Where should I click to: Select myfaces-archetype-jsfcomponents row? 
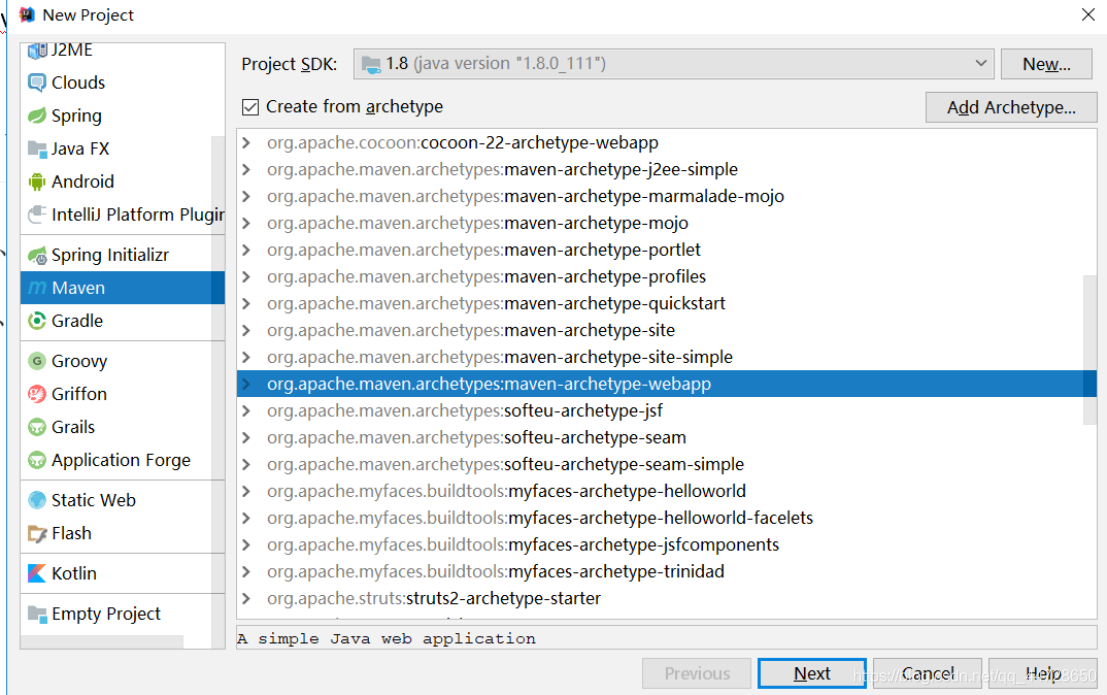tap(666, 545)
